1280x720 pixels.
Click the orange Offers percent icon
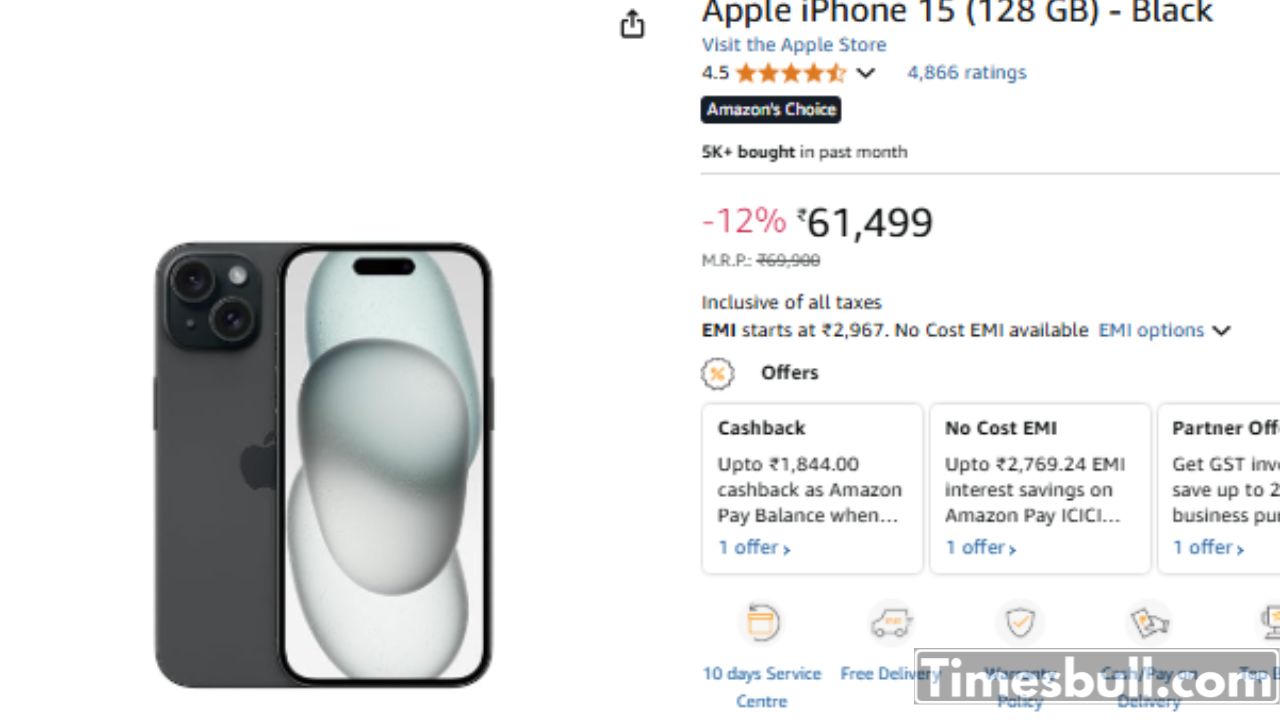(717, 373)
